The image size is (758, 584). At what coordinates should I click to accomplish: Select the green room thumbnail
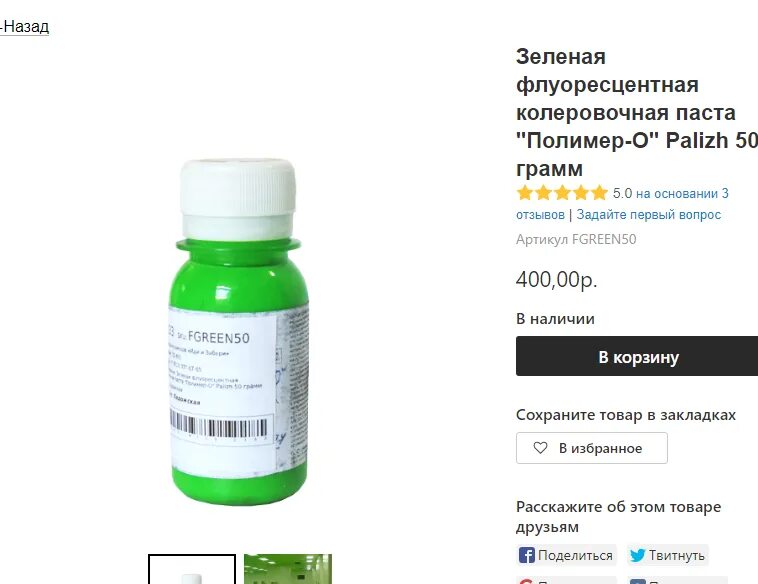click(288, 569)
